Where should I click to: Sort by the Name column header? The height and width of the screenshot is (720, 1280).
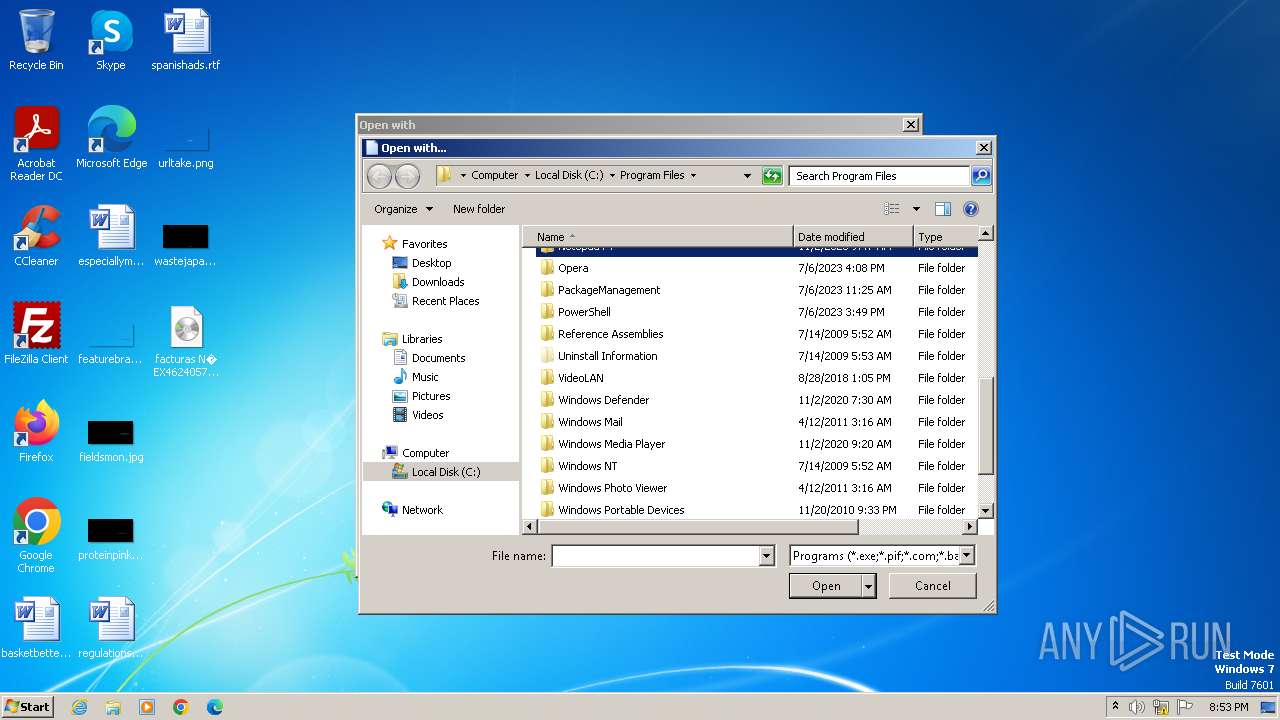click(x=658, y=237)
